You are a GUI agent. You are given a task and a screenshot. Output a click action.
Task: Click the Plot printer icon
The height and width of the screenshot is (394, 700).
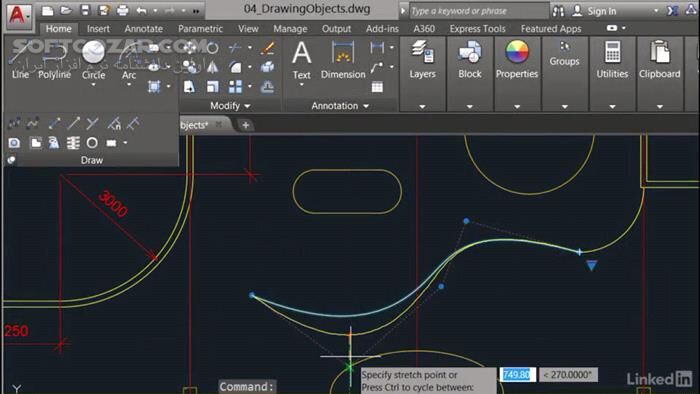pyautogui.click(x=122, y=10)
